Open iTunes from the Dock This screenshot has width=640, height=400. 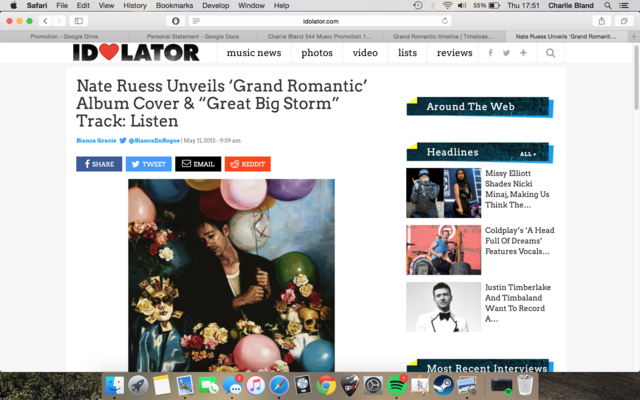[x=256, y=385]
